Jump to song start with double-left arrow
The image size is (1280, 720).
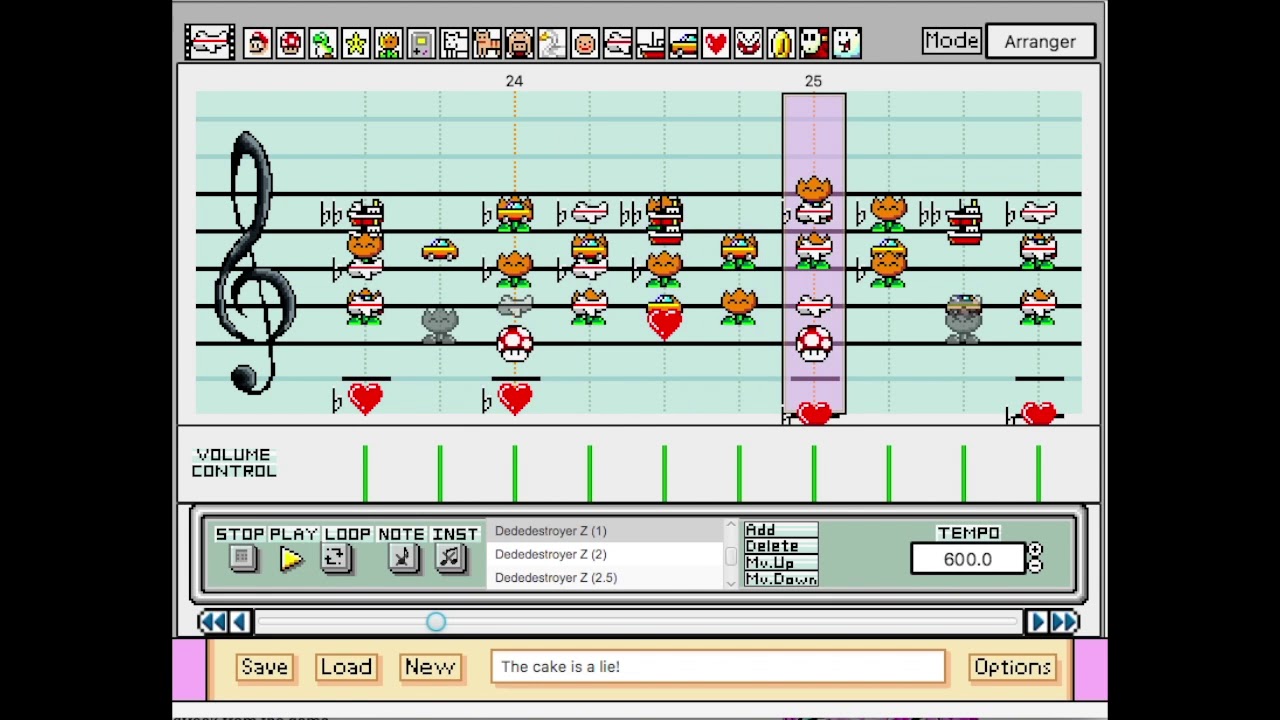pyautogui.click(x=211, y=622)
